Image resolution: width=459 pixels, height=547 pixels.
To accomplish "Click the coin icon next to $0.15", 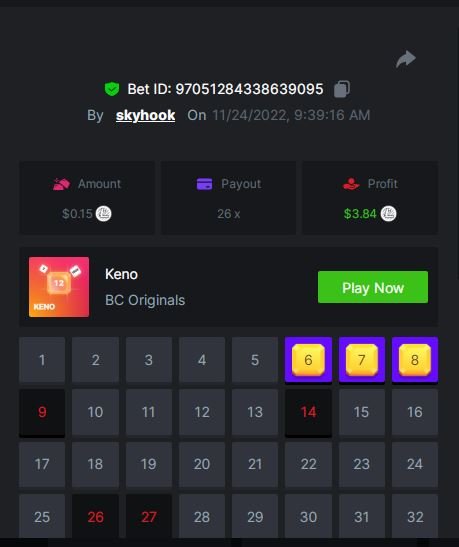I will pyautogui.click(x=104, y=213).
